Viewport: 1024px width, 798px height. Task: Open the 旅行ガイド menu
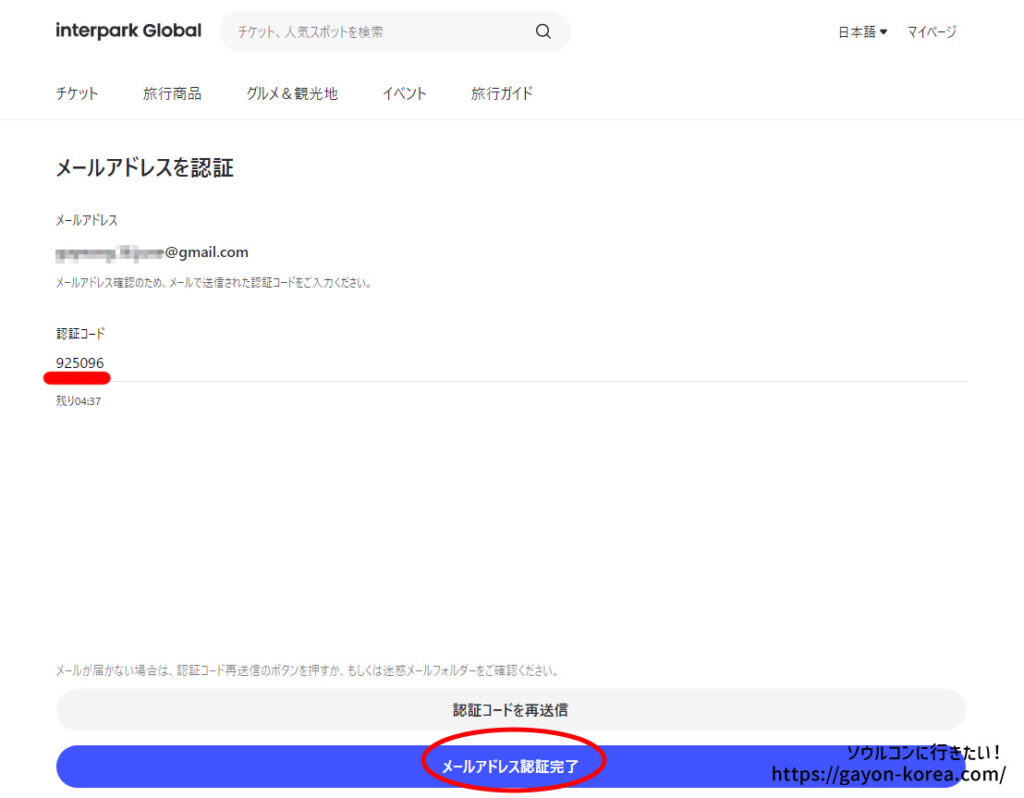[x=502, y=93]
